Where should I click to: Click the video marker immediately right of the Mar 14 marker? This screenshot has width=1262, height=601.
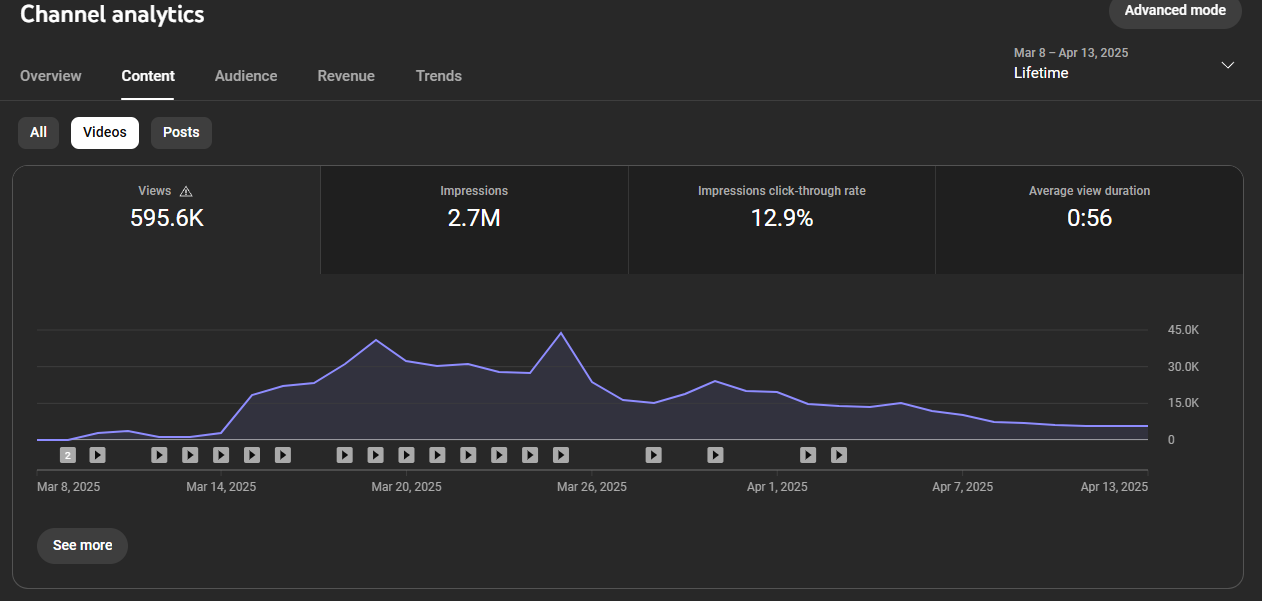[252, 455]
